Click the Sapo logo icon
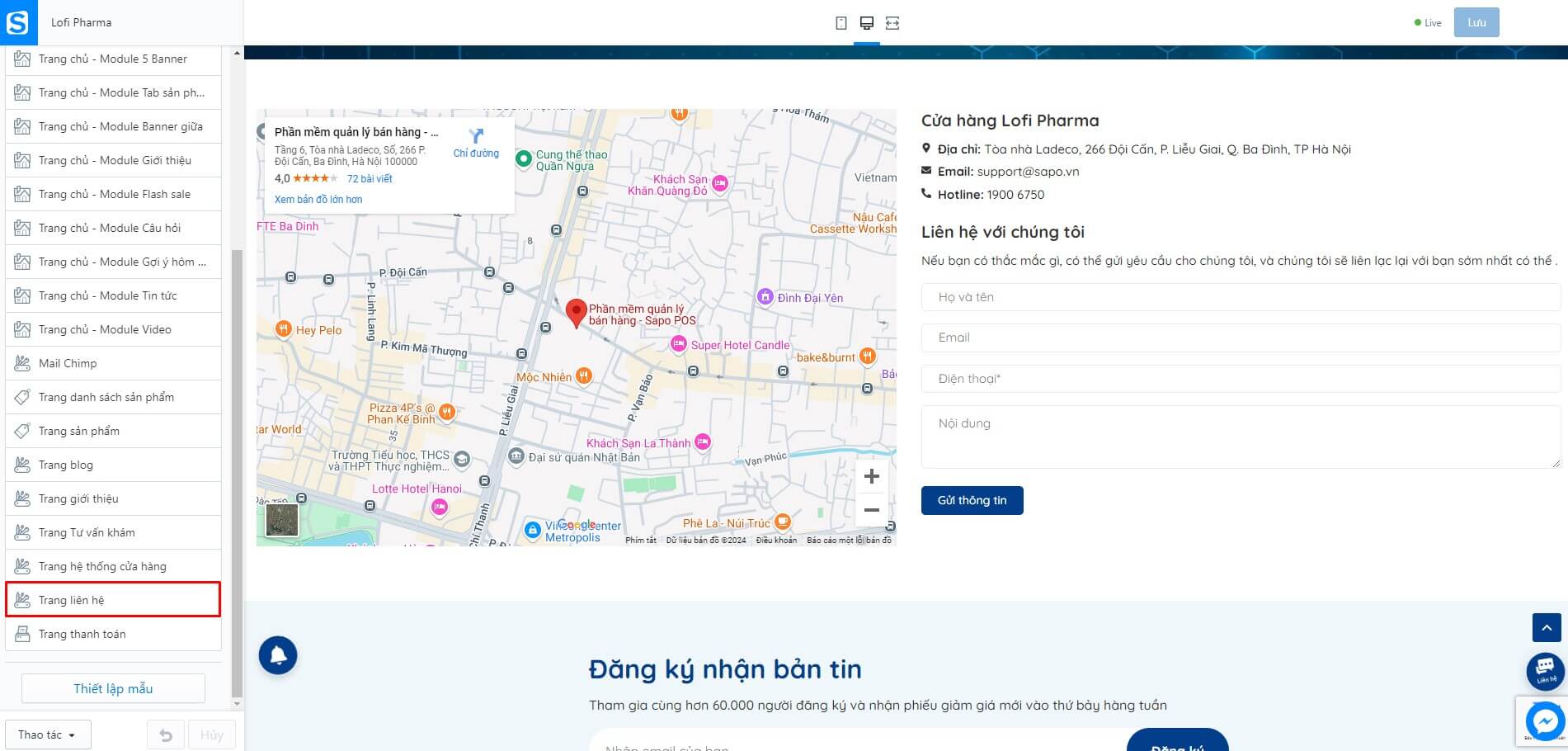Viewport: 1568px width, 751px height. click(18, 22)
